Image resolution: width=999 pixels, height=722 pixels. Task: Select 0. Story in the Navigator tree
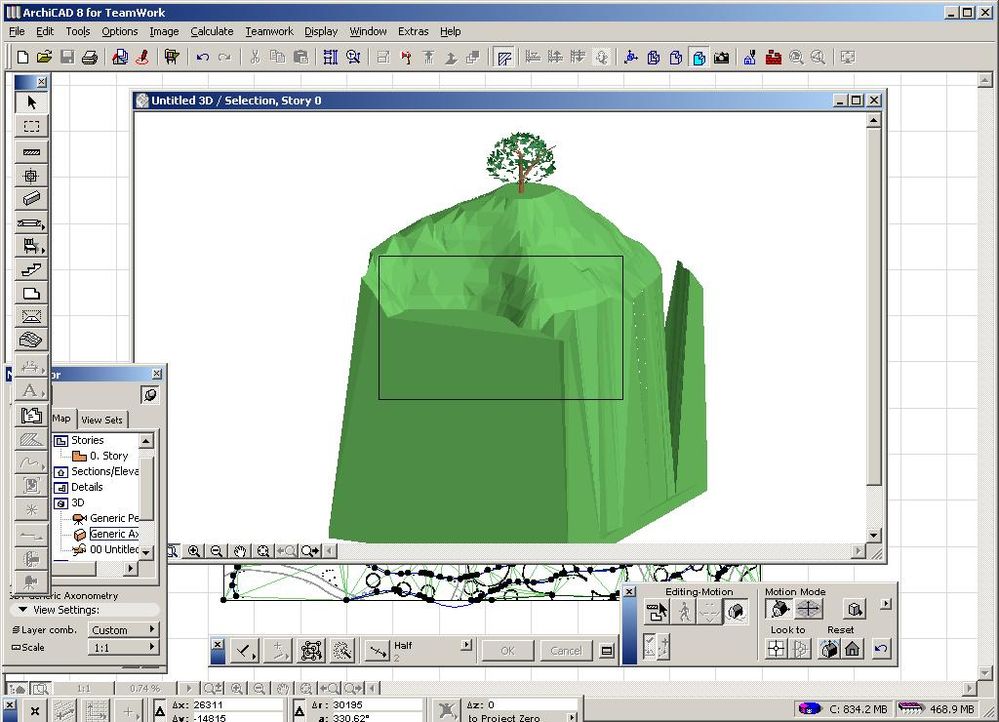pos(108,456)
